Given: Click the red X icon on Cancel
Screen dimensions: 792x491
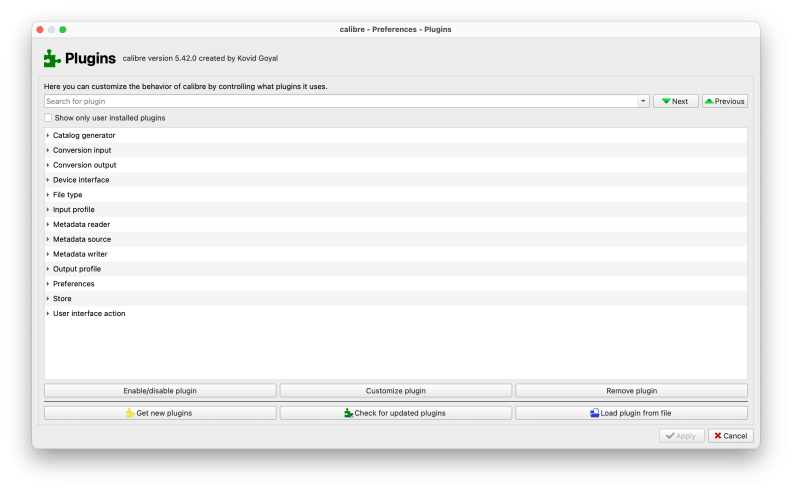Looking at the screenshot, I should pyautogui.click(x=718, y=435).
